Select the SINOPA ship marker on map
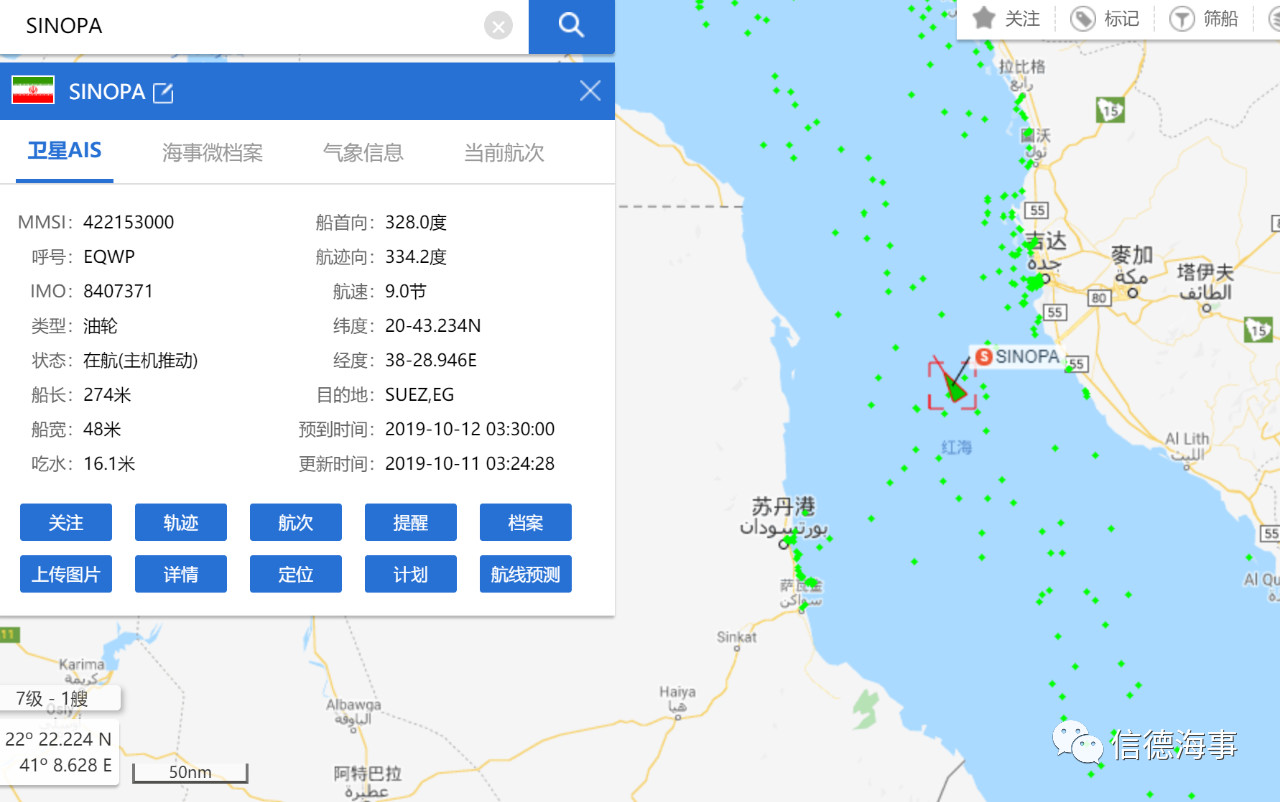Screen dimensions: 1280x802 (x=955, y=386)
